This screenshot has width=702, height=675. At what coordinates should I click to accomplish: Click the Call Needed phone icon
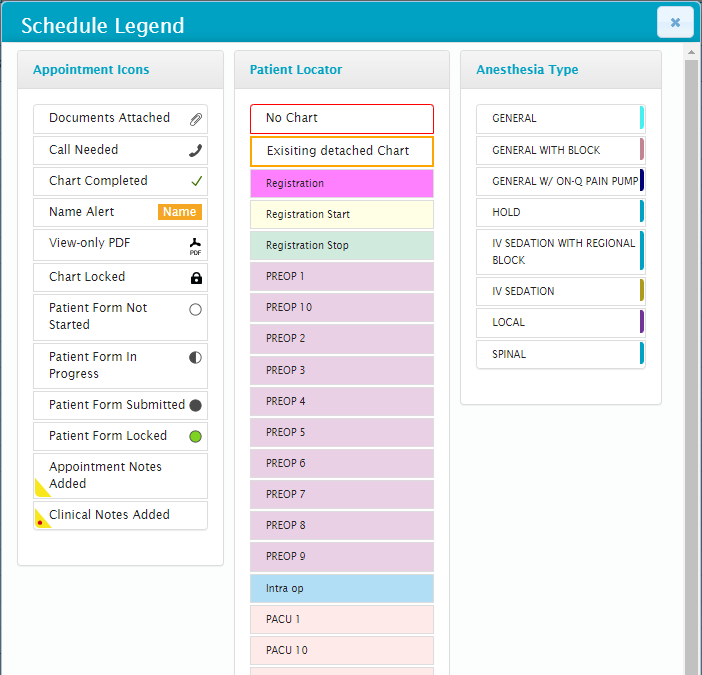click(196, 150)
